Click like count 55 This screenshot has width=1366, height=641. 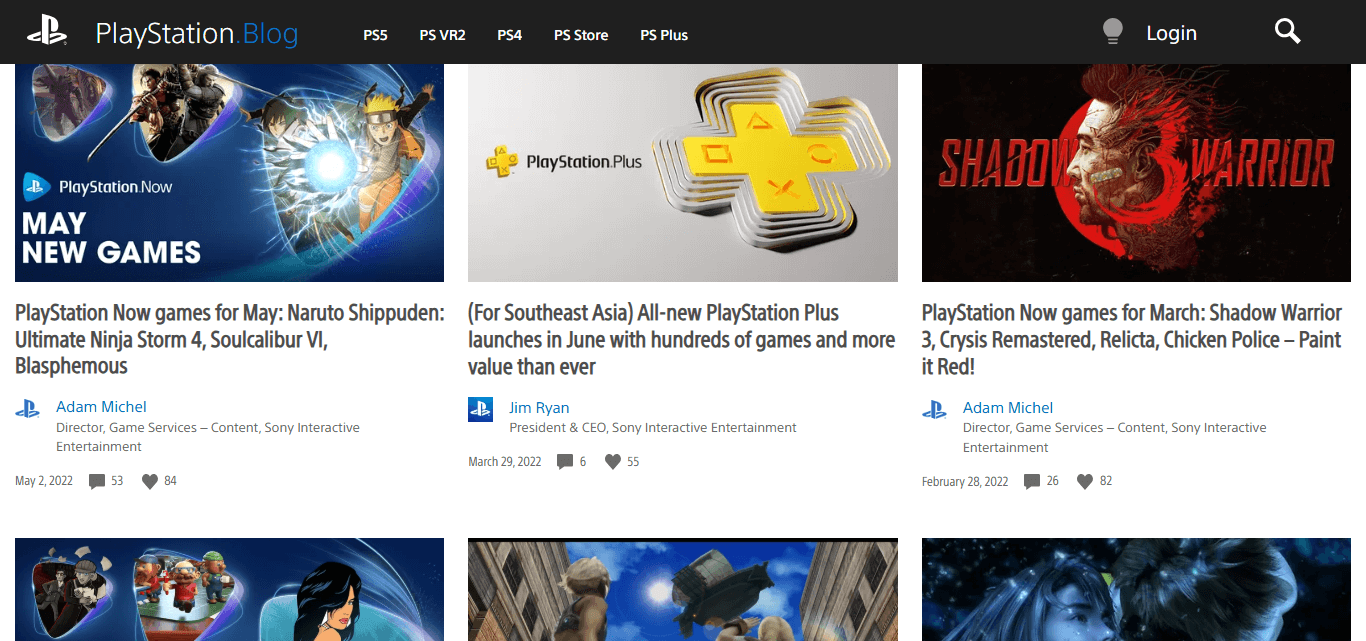pyautogui.click(x=633, y=462)
